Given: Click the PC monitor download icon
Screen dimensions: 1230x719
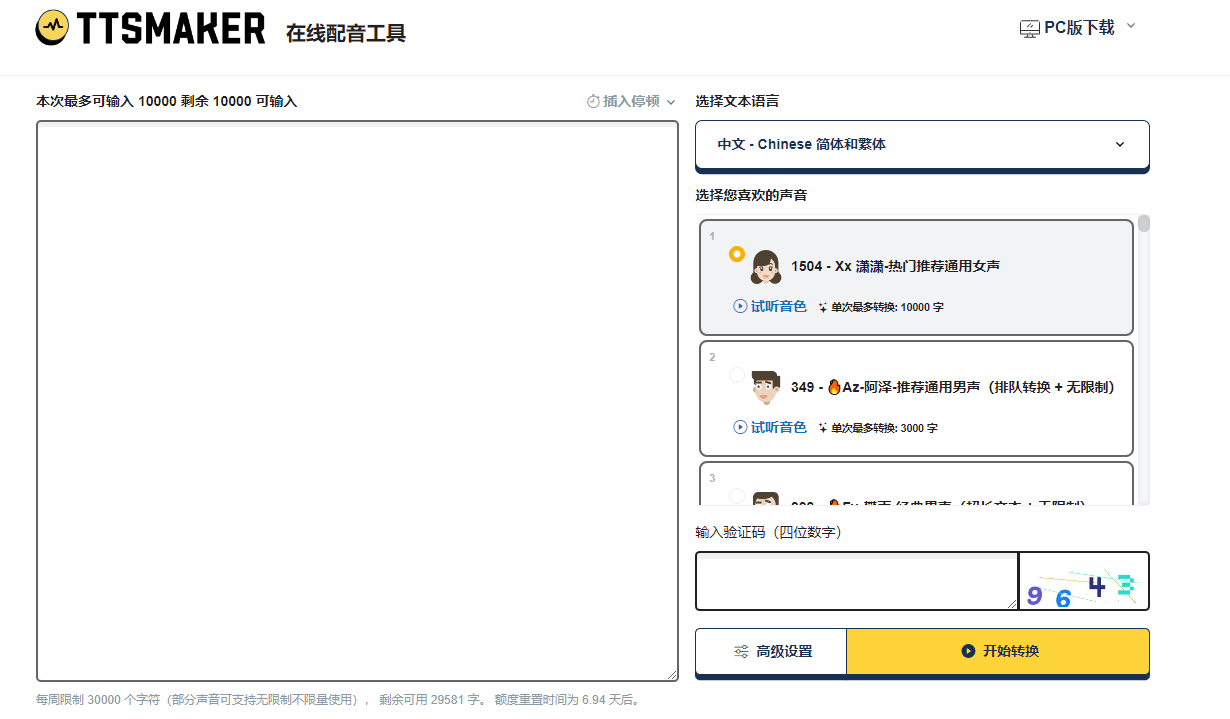Looking at the screenshot, I should pyautogui.click(x=1030, y=29).
